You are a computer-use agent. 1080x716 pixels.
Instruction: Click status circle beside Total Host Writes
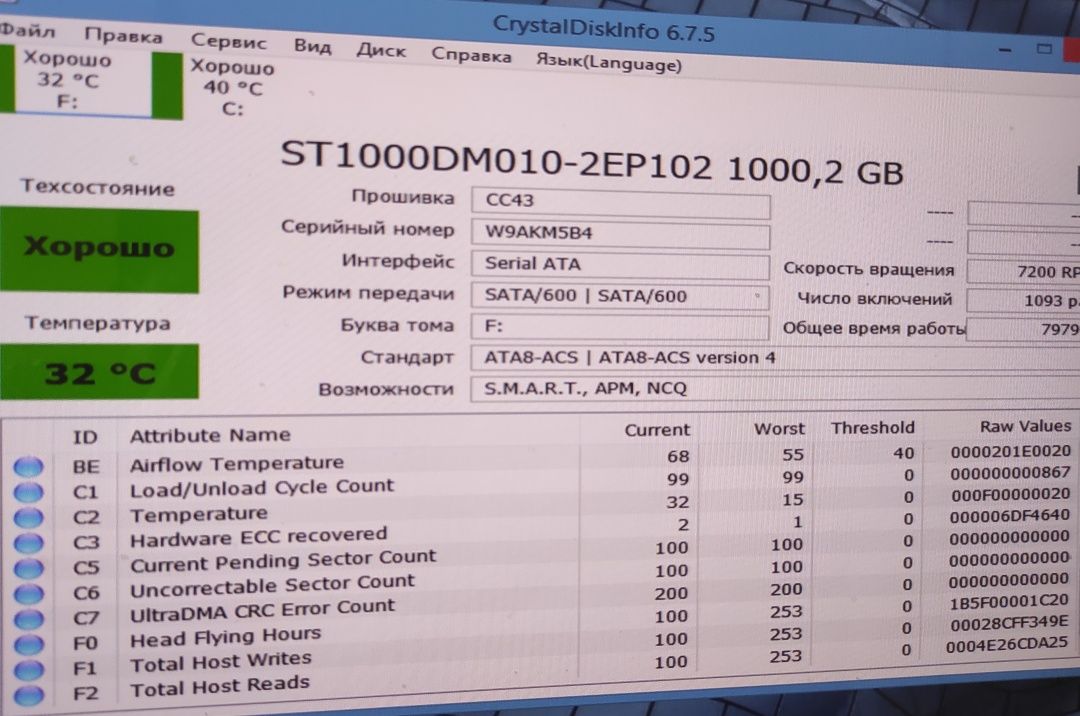point(28,669)
